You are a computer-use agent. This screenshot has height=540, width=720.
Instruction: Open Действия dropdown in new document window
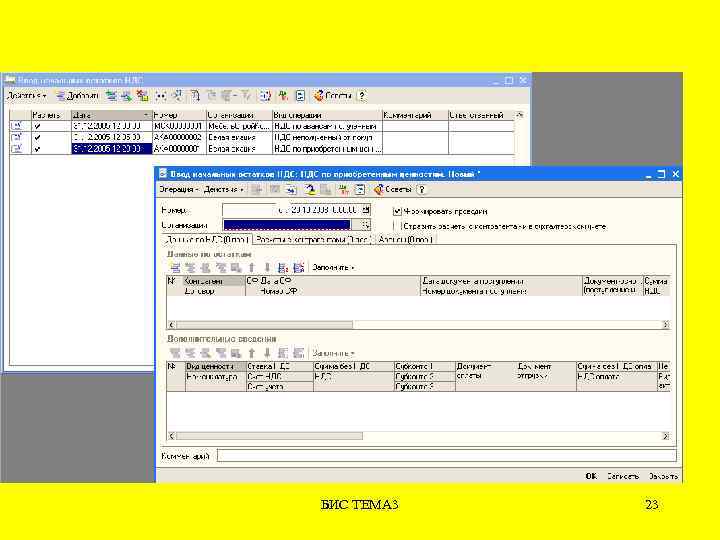[224, 190]
